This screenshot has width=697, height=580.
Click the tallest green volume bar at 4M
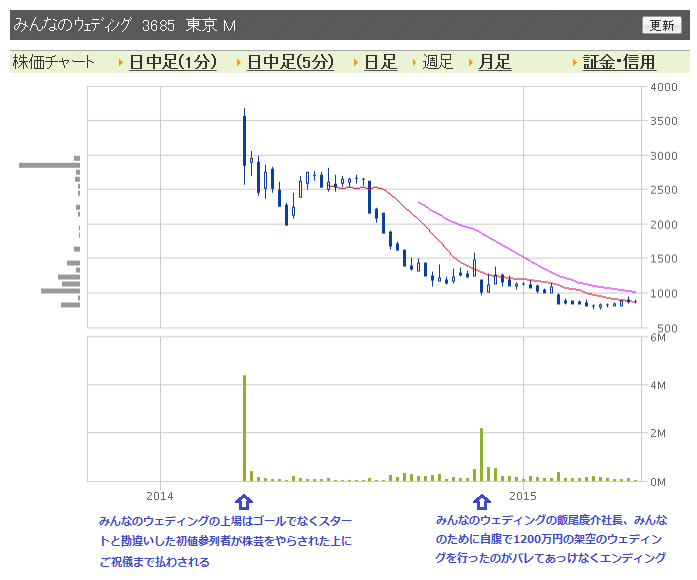coord(244,428)
